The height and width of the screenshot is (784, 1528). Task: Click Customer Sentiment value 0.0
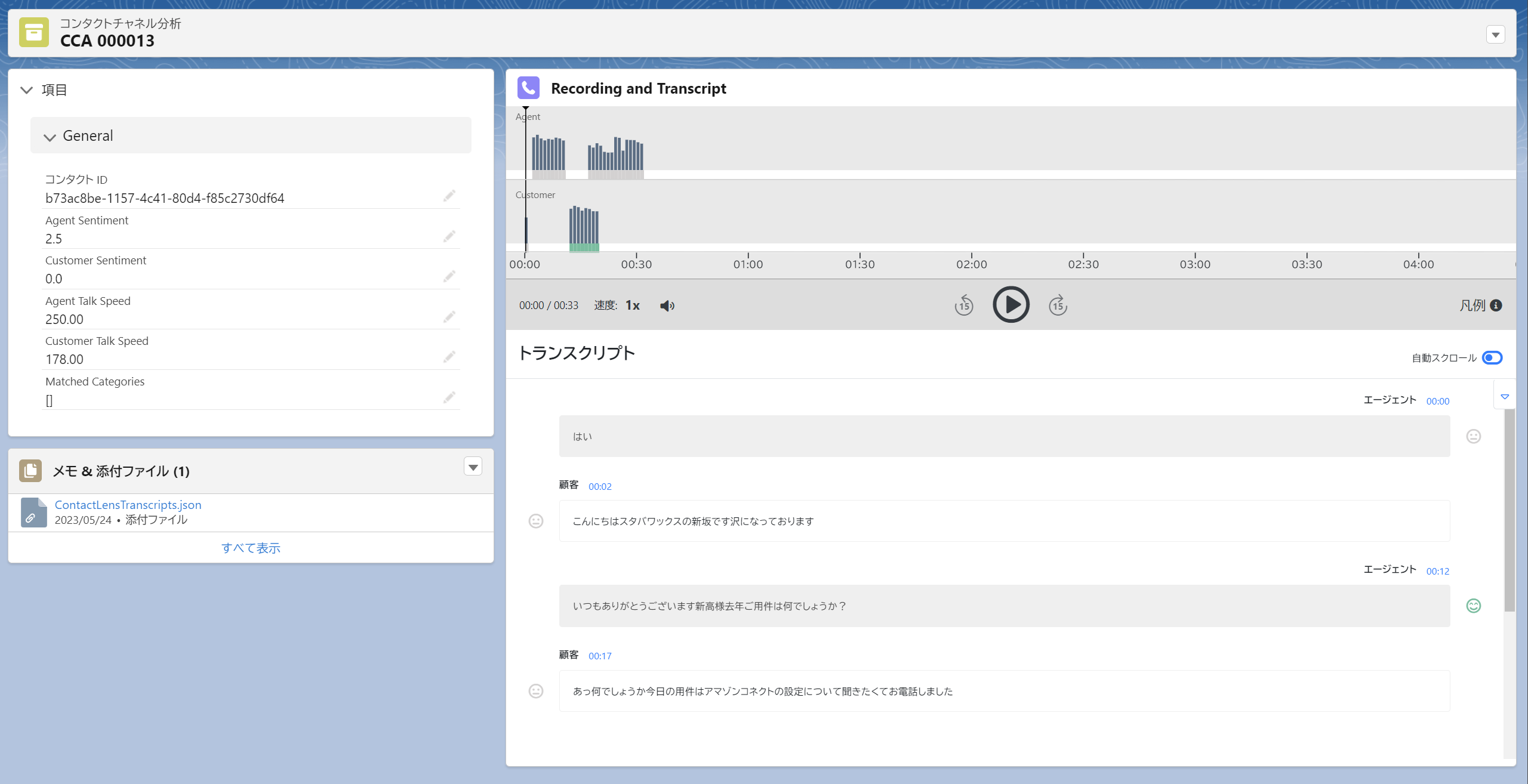pos(54,279)
